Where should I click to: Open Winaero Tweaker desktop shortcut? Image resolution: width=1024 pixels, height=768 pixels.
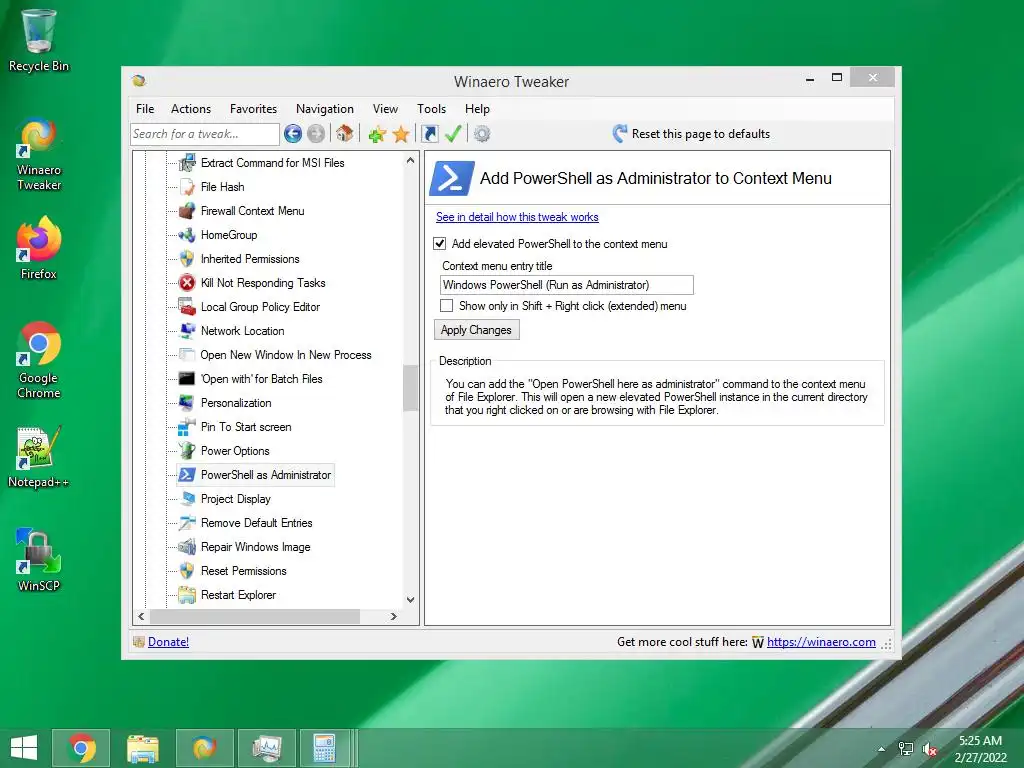pyautogui.click(x=39, y=154)
